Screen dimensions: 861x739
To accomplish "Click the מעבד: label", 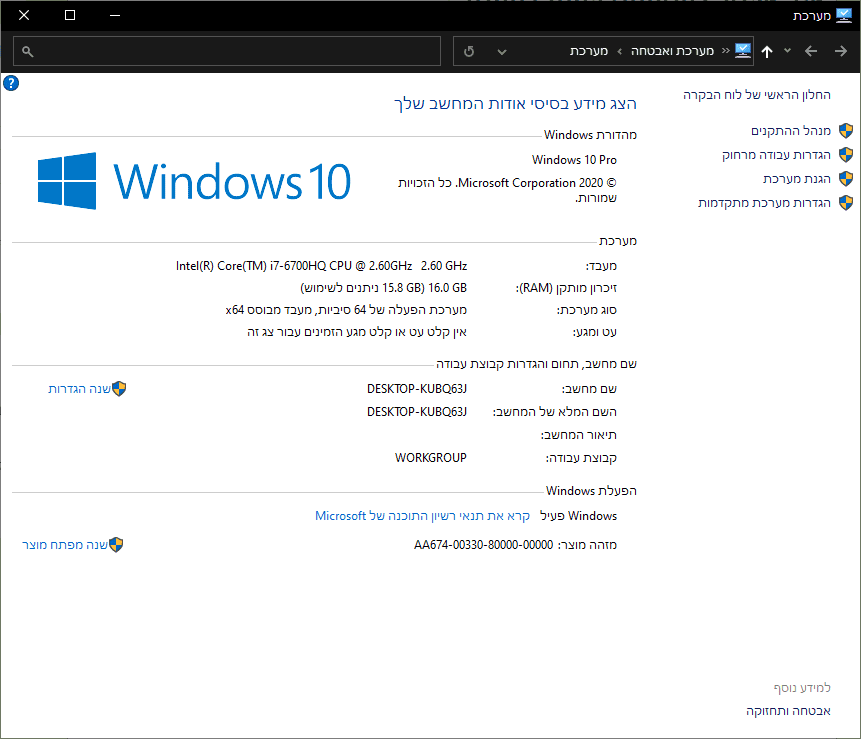I will [x=601, y=266].
